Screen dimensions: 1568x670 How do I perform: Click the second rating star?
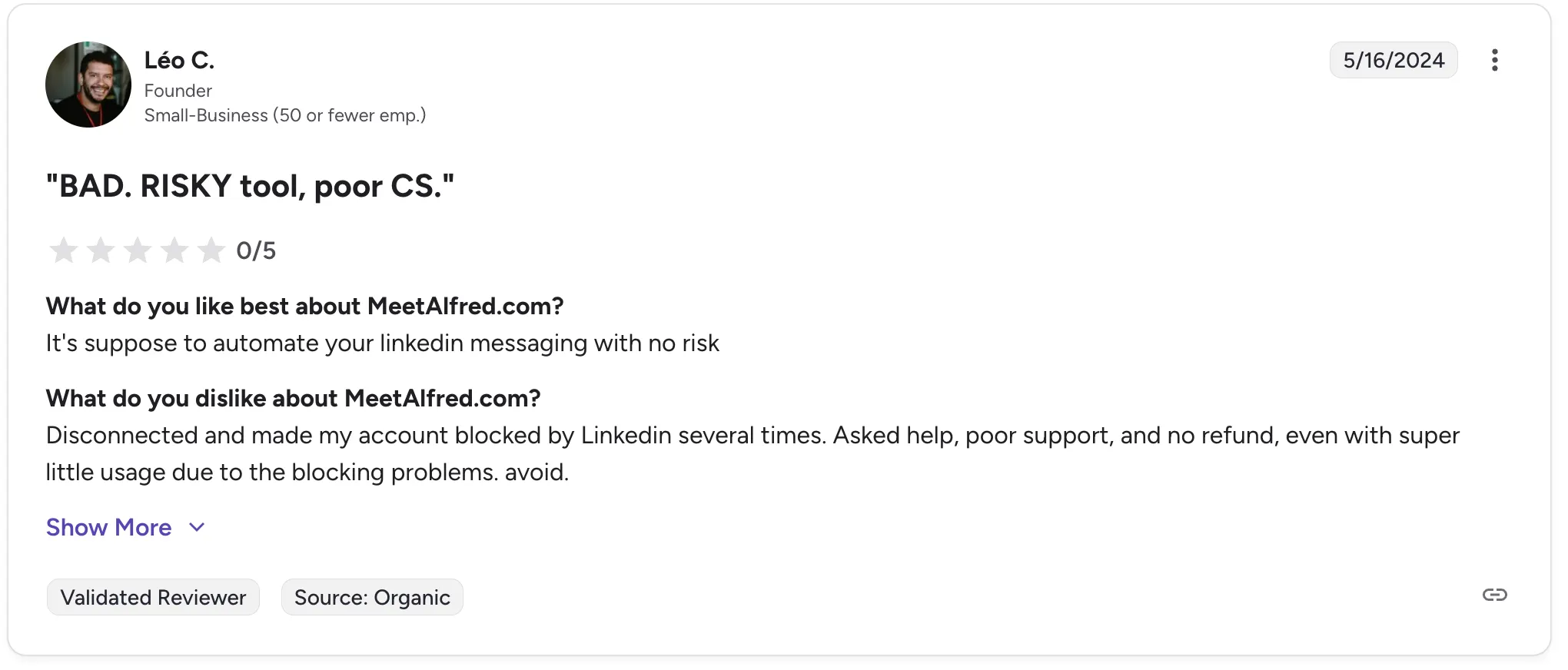pos(101,250)
